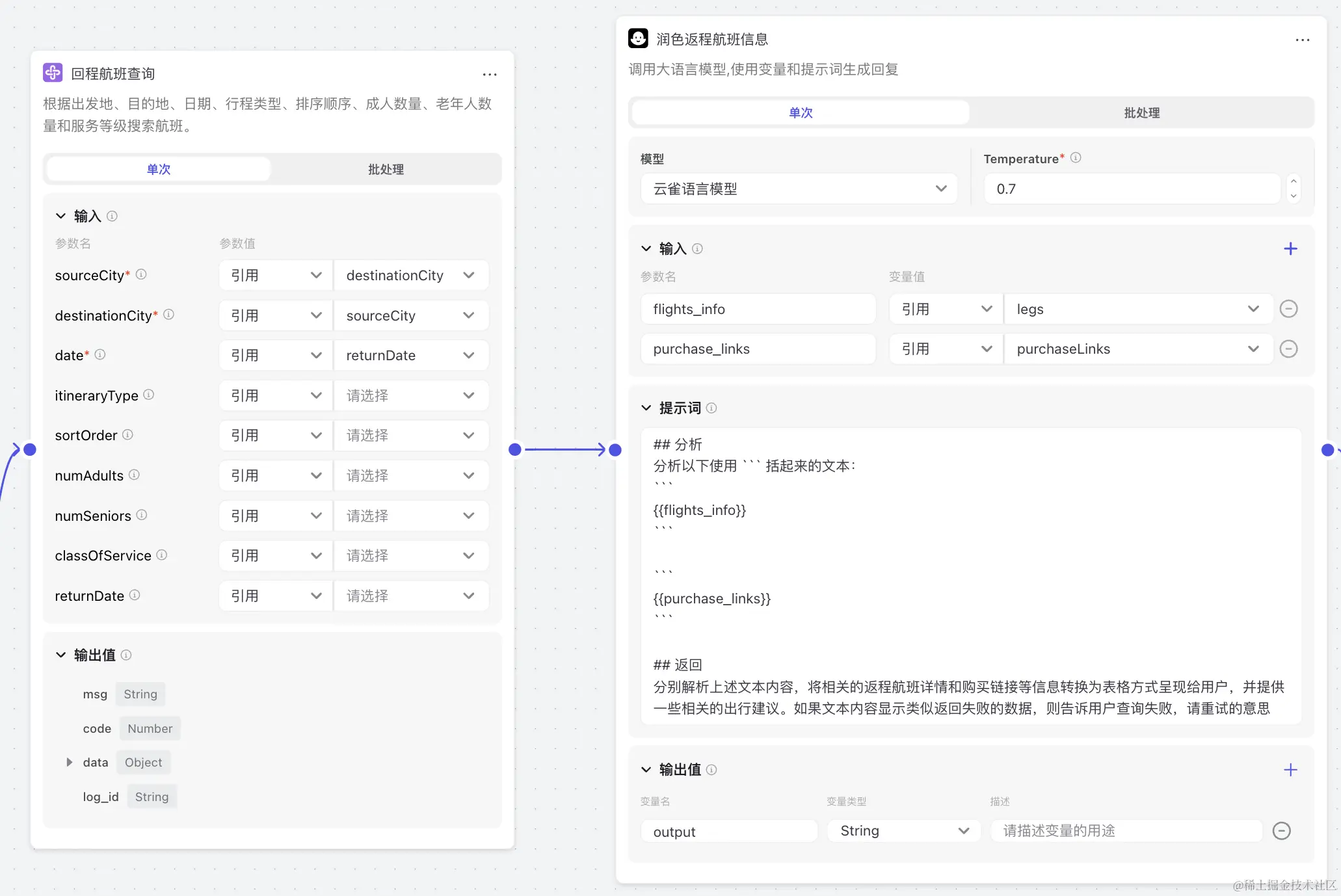Open the 云雀语言模型 model dropdown
The width and height of the screenshot is (1341, 896).
point(799,189)
